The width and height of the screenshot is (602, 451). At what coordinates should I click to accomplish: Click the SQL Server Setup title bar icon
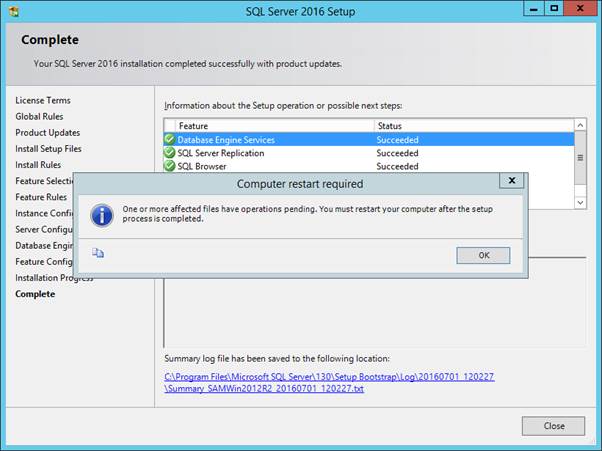tap(14, 12)
